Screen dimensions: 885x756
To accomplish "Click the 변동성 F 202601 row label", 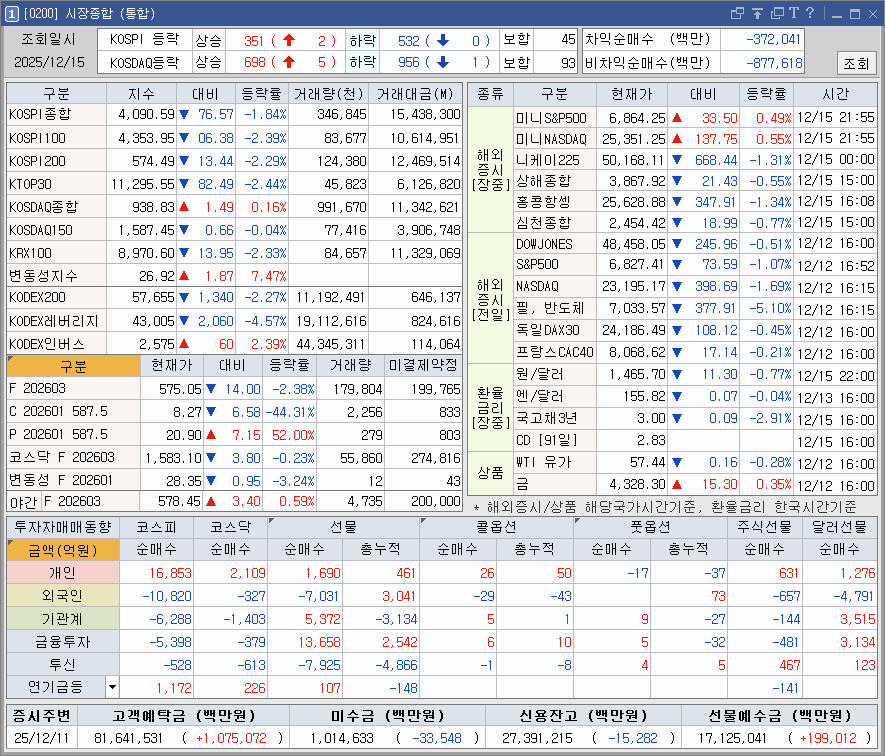I will tap(73, 480).
